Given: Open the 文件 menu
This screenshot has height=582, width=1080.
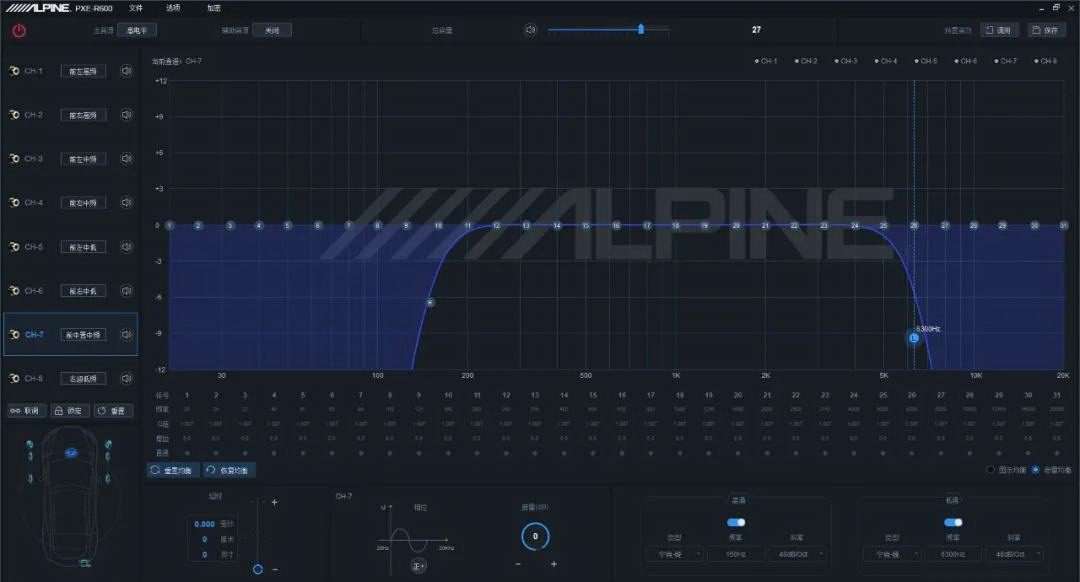Looking at the screenshot, I should point(136,8).
